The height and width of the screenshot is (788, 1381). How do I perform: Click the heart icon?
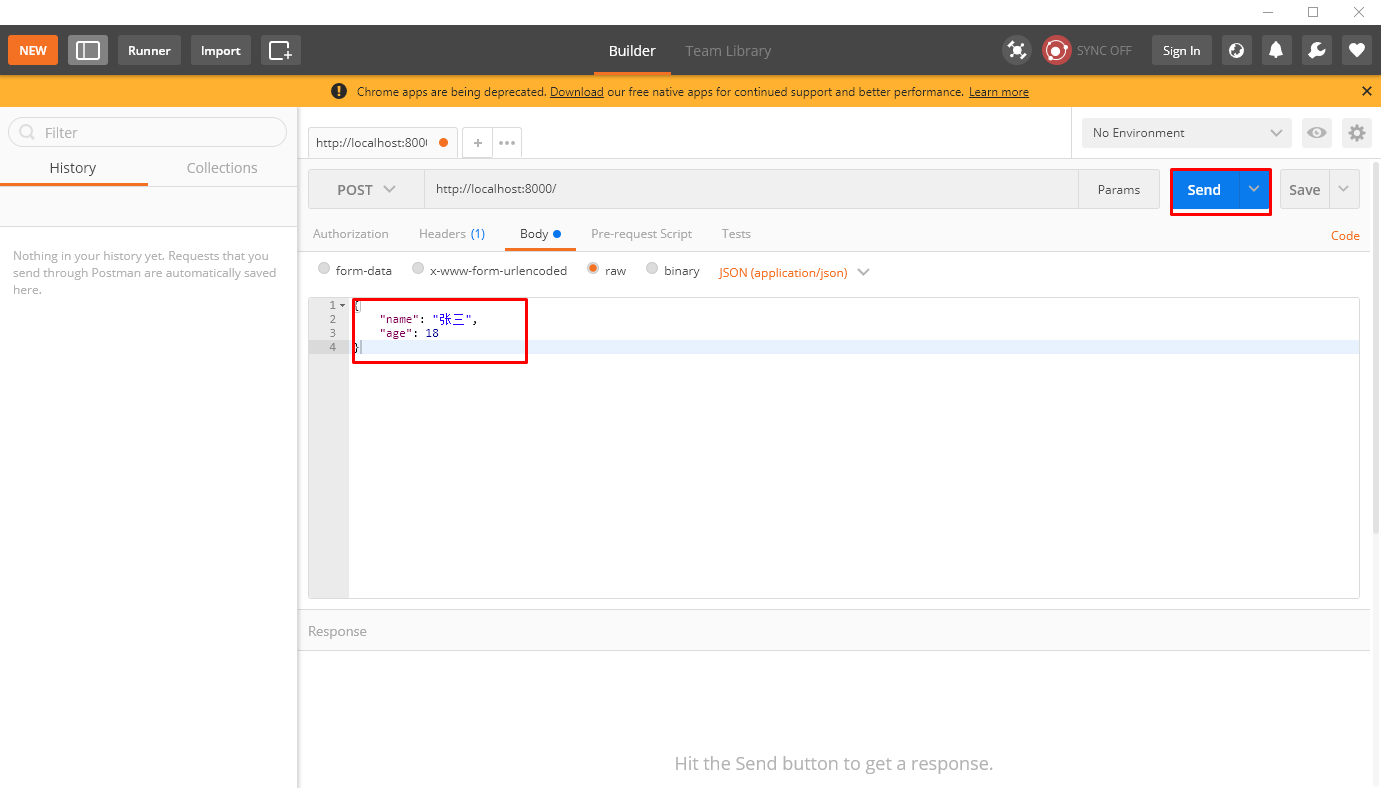click(1356, 50)
